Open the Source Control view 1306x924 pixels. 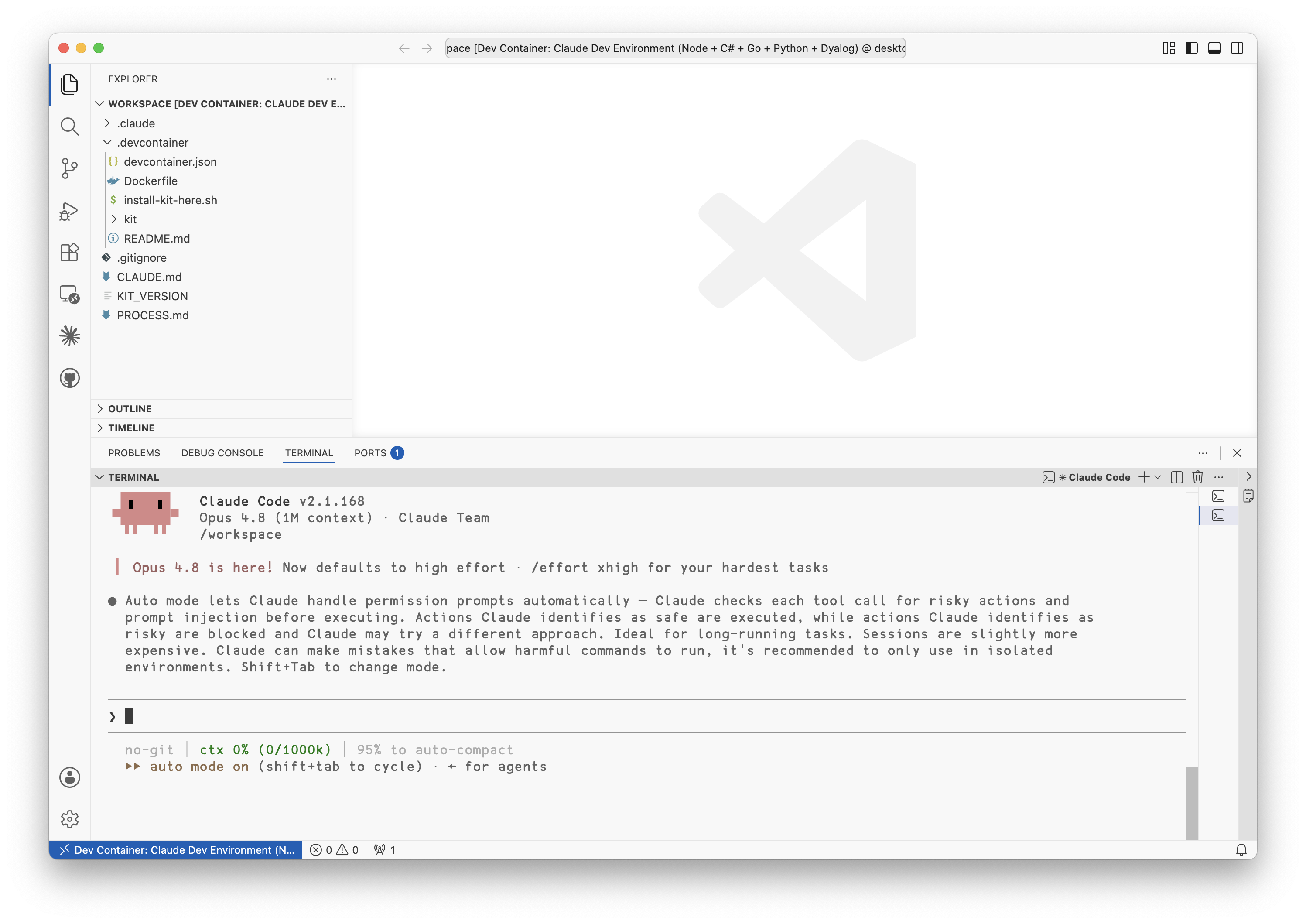point(69,168)
